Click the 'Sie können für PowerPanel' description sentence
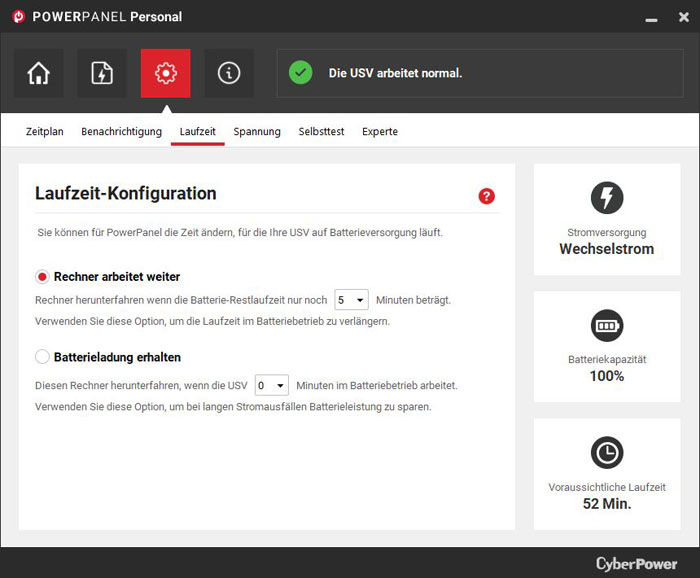 240,232
